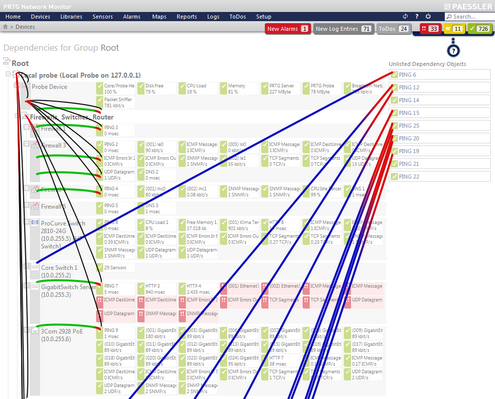Screen dimensions: 495x399
Task: Open the Reports menu
Action: [187, 17]
